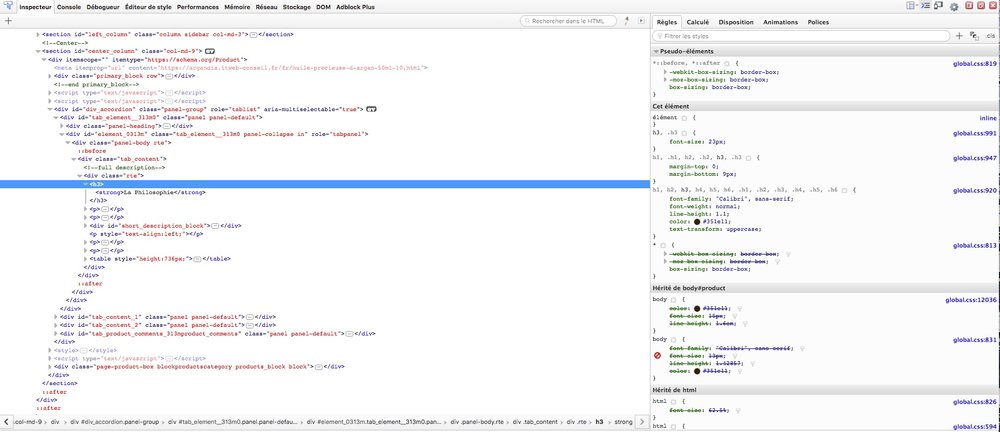This screenshot has width=1000, height=432.
Task: Switch to the Console tab
Action: click(x=69, y=7)
